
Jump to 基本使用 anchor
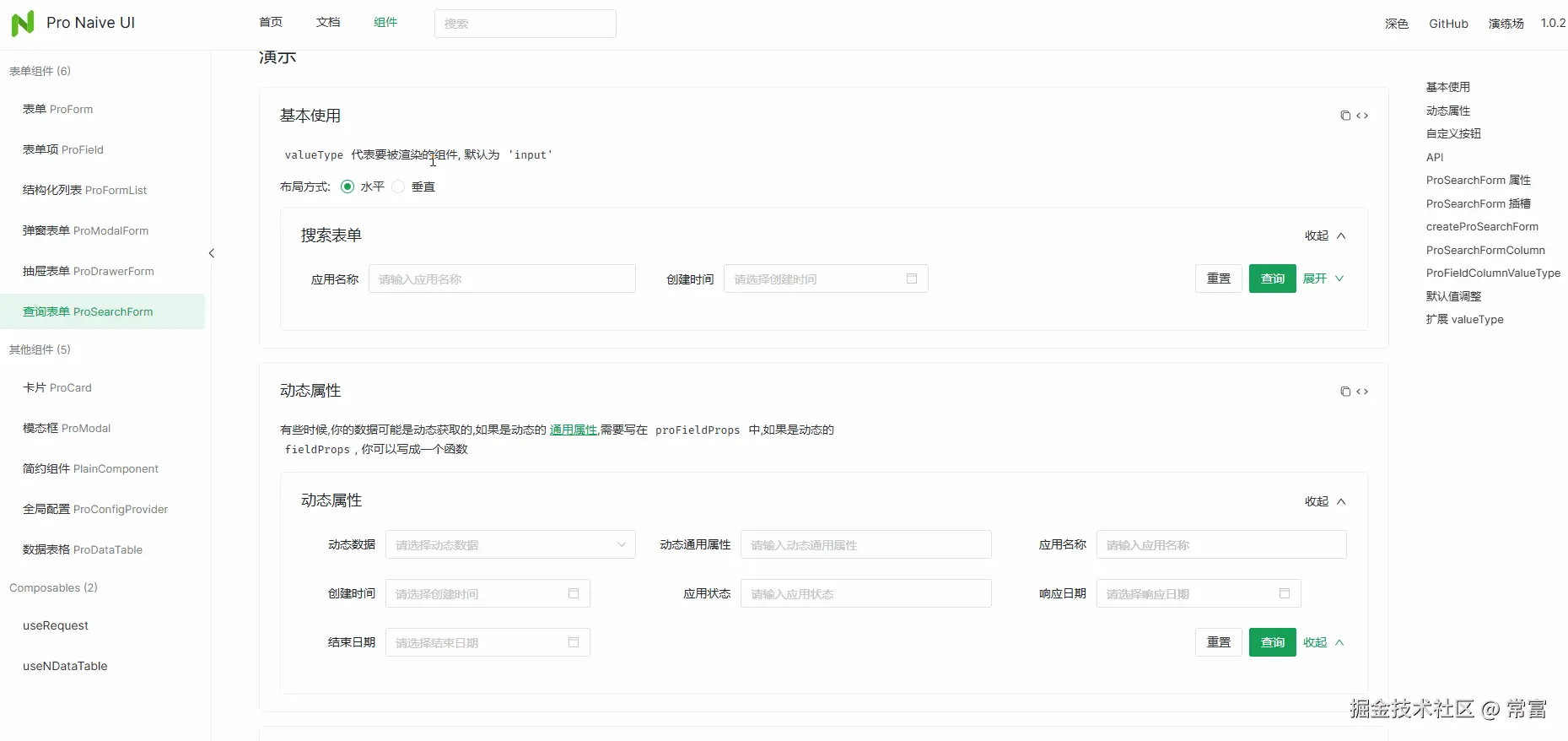coord(1448,87)
